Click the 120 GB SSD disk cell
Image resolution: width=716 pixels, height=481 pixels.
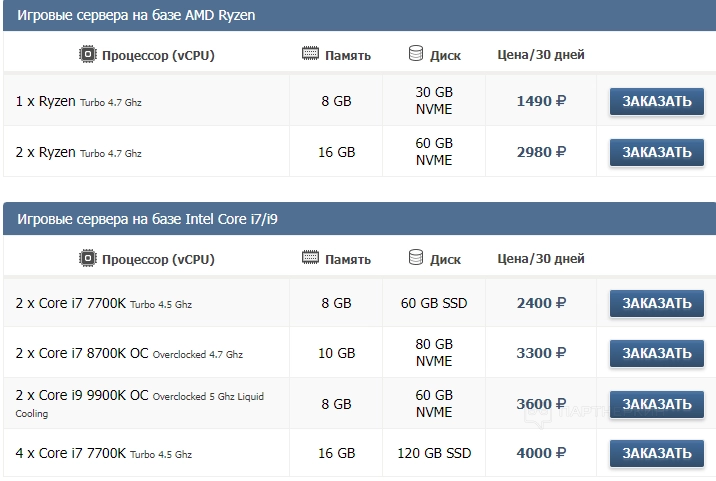pos(434,454)
